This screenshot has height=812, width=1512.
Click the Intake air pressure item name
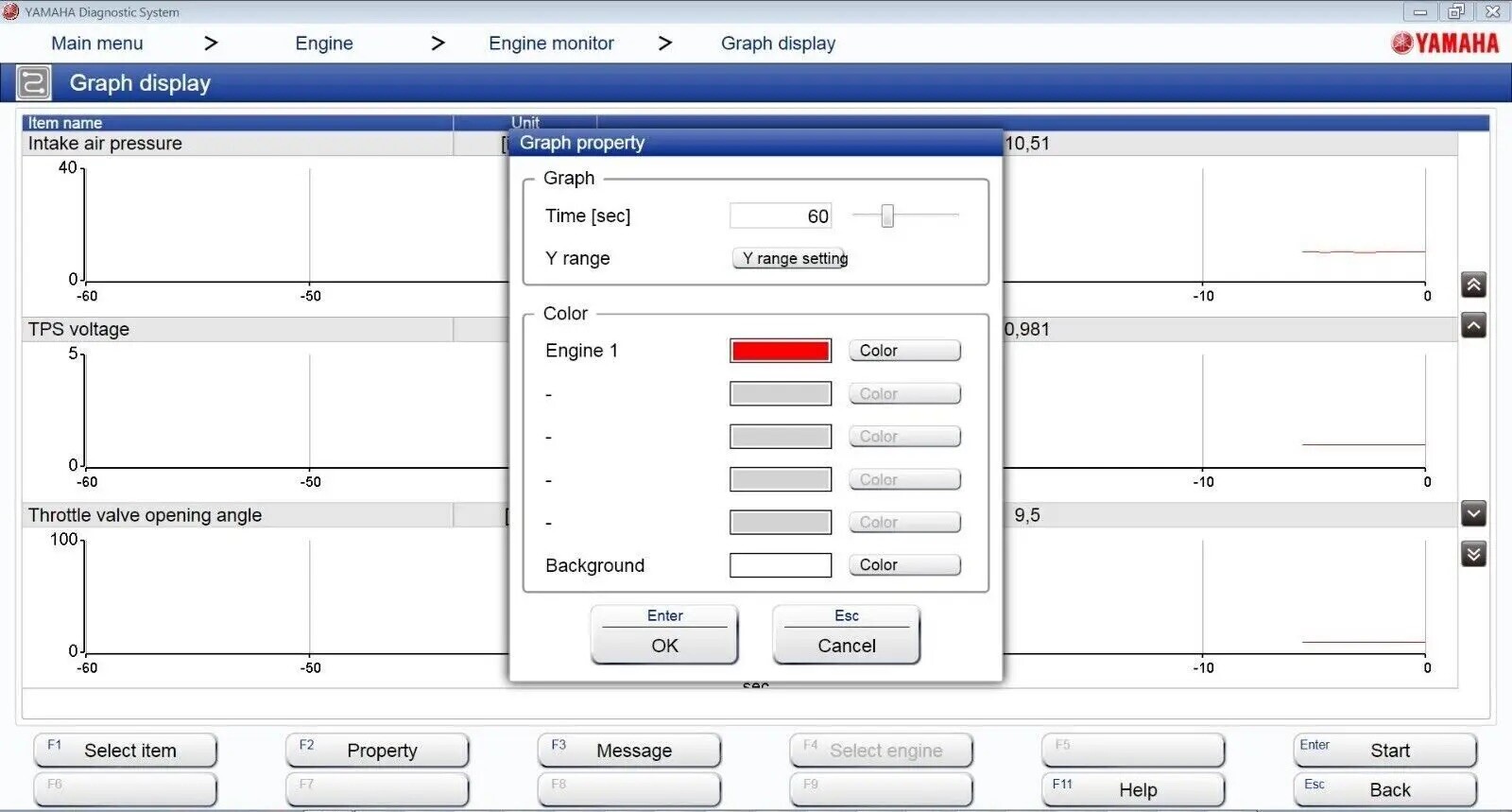(x=105, y=144)
